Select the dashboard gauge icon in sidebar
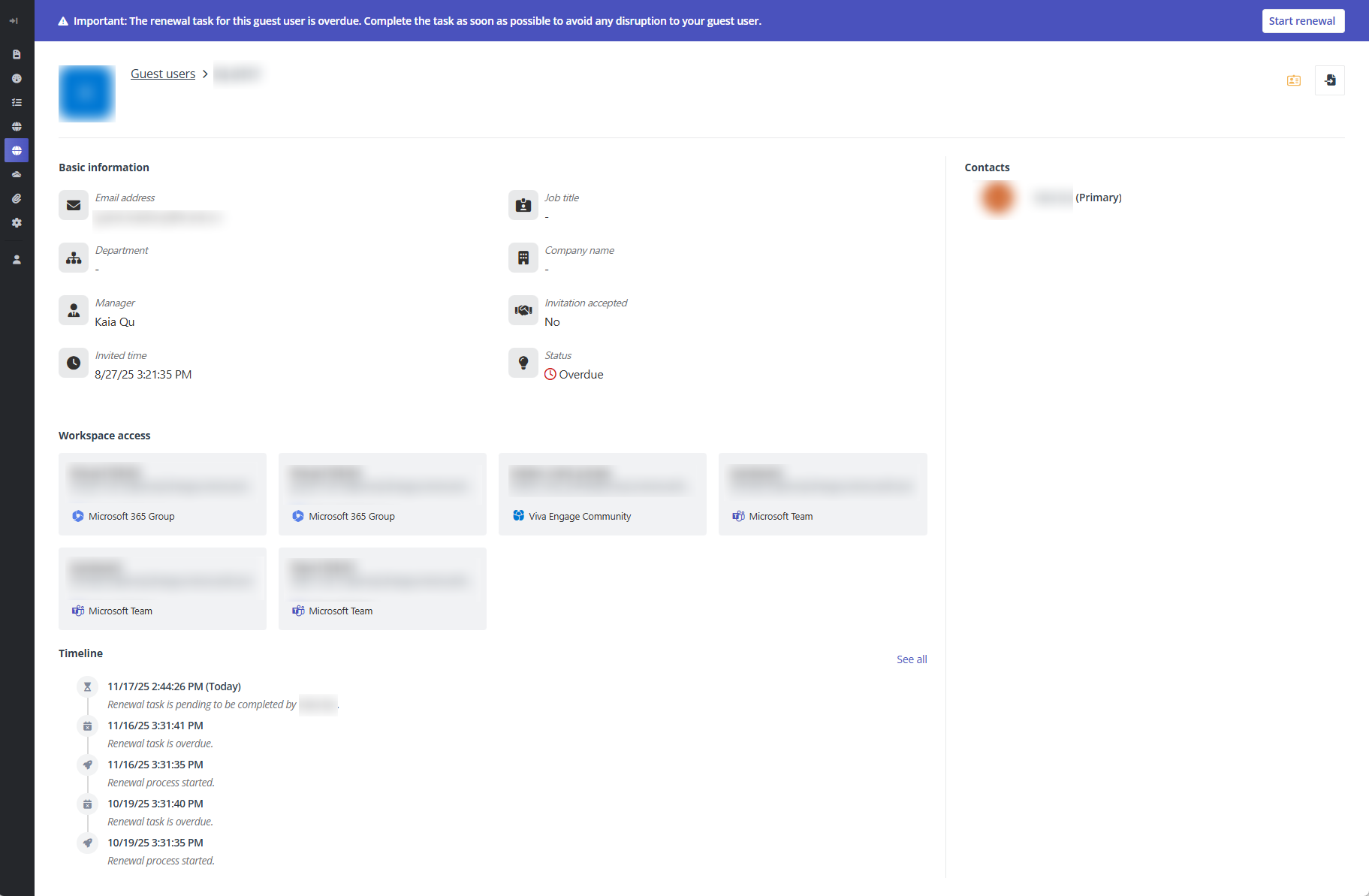The width and height of the screenshot is (1369, 896). pos(17,78)
